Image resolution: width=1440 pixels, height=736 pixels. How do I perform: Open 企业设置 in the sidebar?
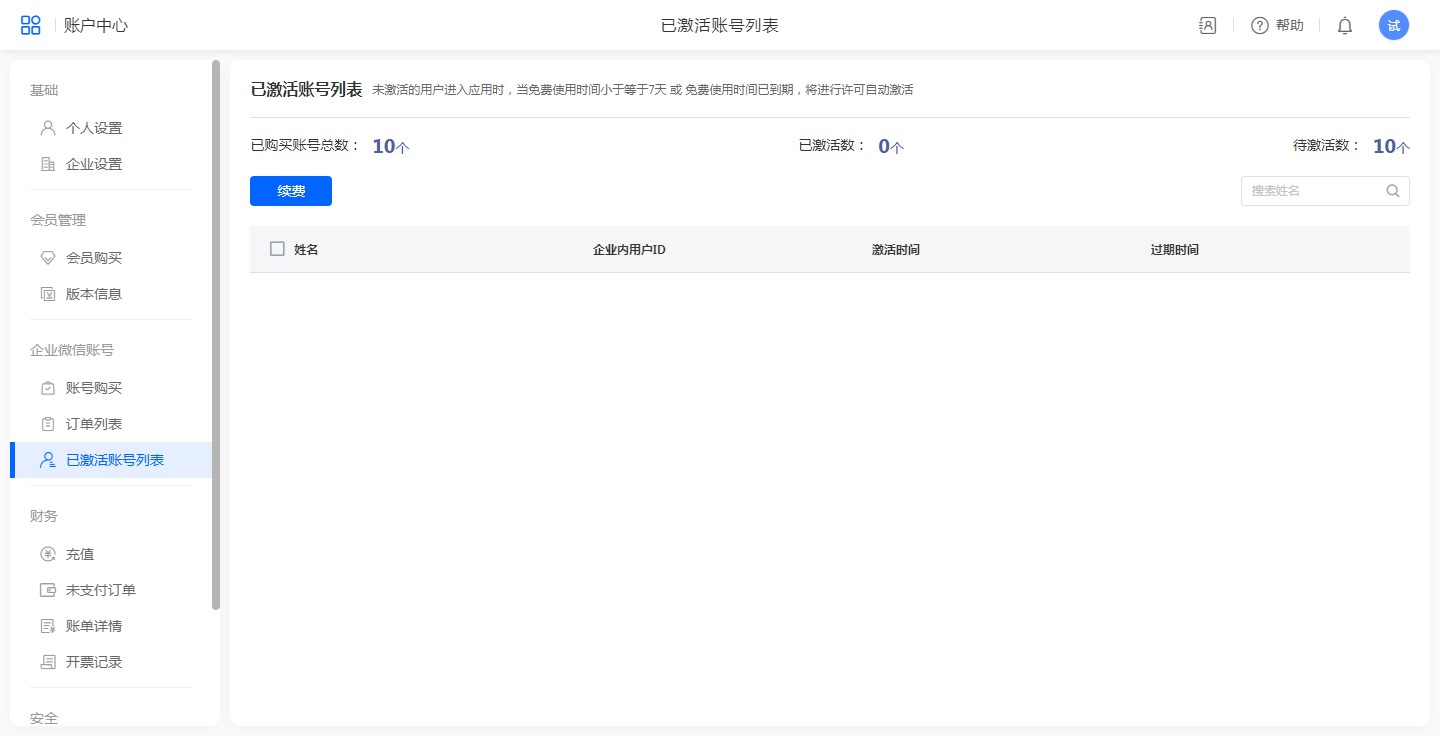[x=94, y=164]
